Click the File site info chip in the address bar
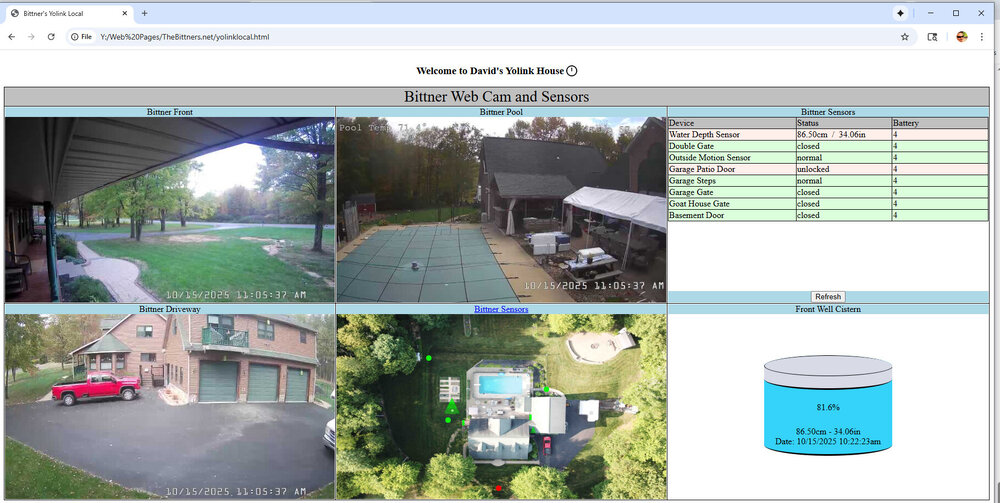This screenshot has height=503, width=1000. pyautogui.click(x=82, y=37)
